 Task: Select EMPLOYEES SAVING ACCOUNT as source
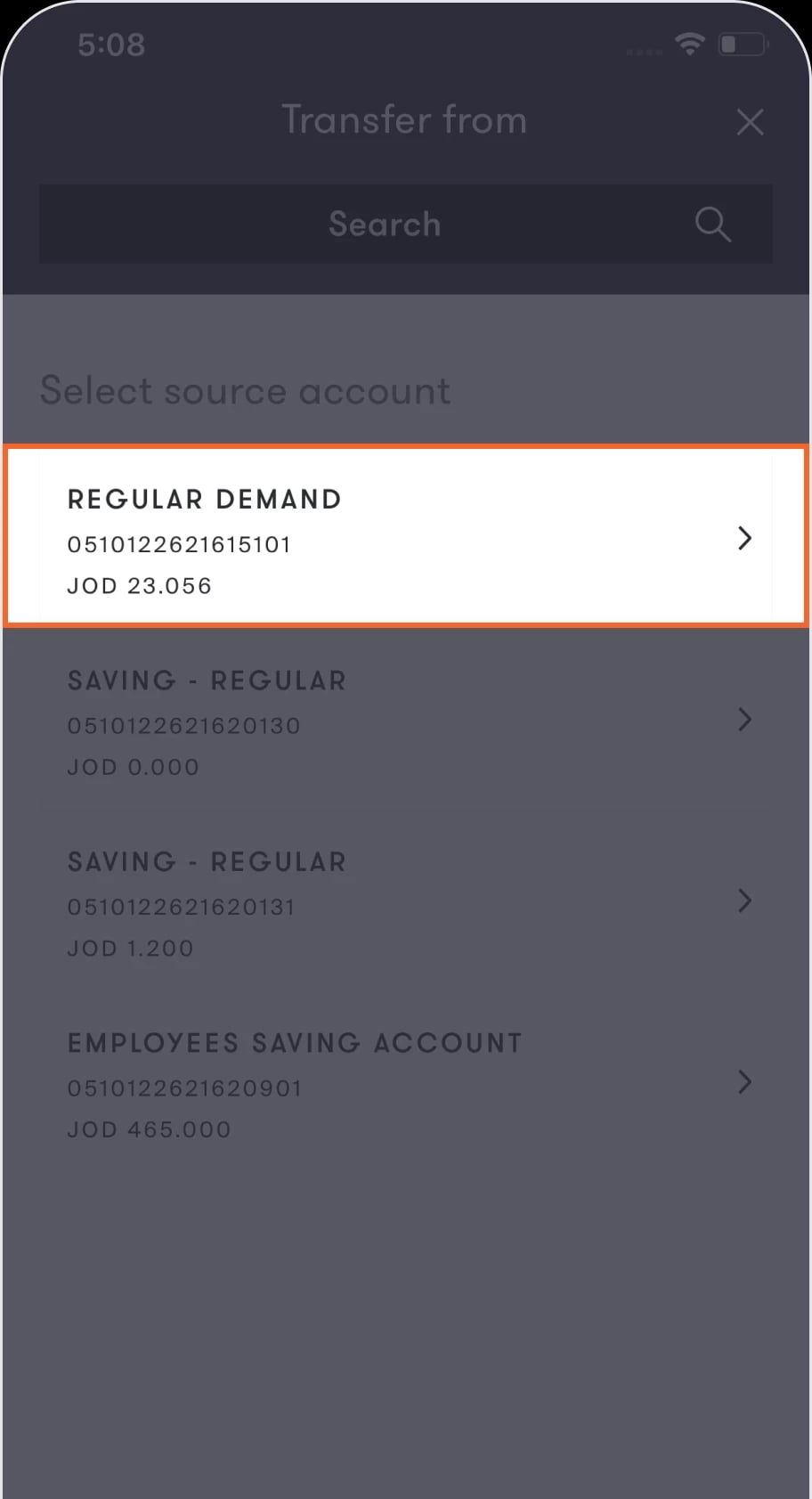406,1083
